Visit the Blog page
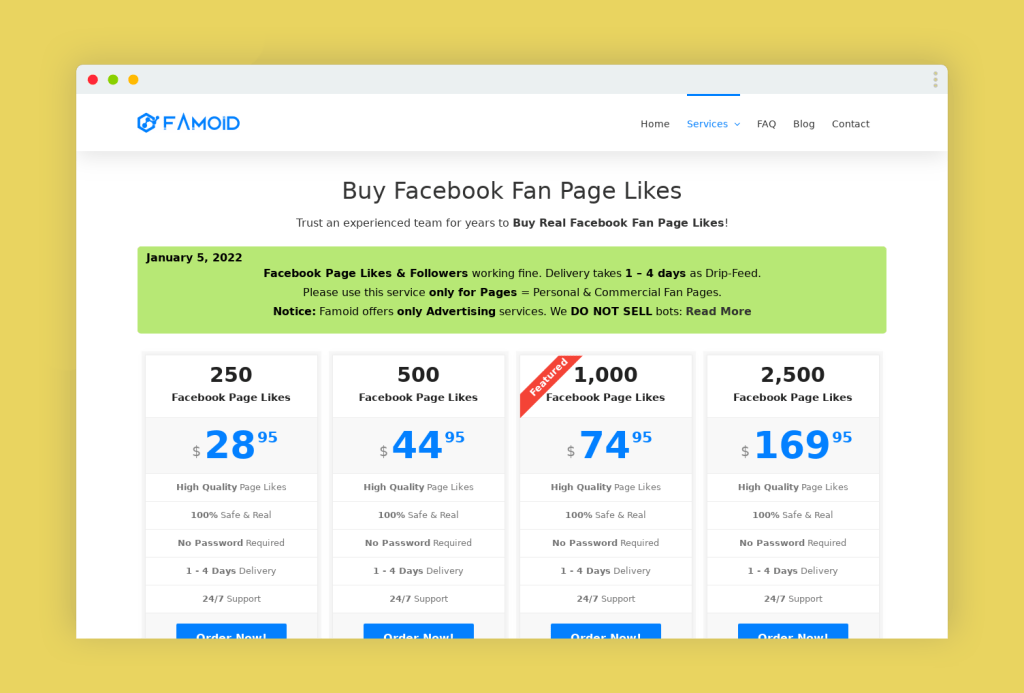1024x693 pixels. tap(803, 124)
